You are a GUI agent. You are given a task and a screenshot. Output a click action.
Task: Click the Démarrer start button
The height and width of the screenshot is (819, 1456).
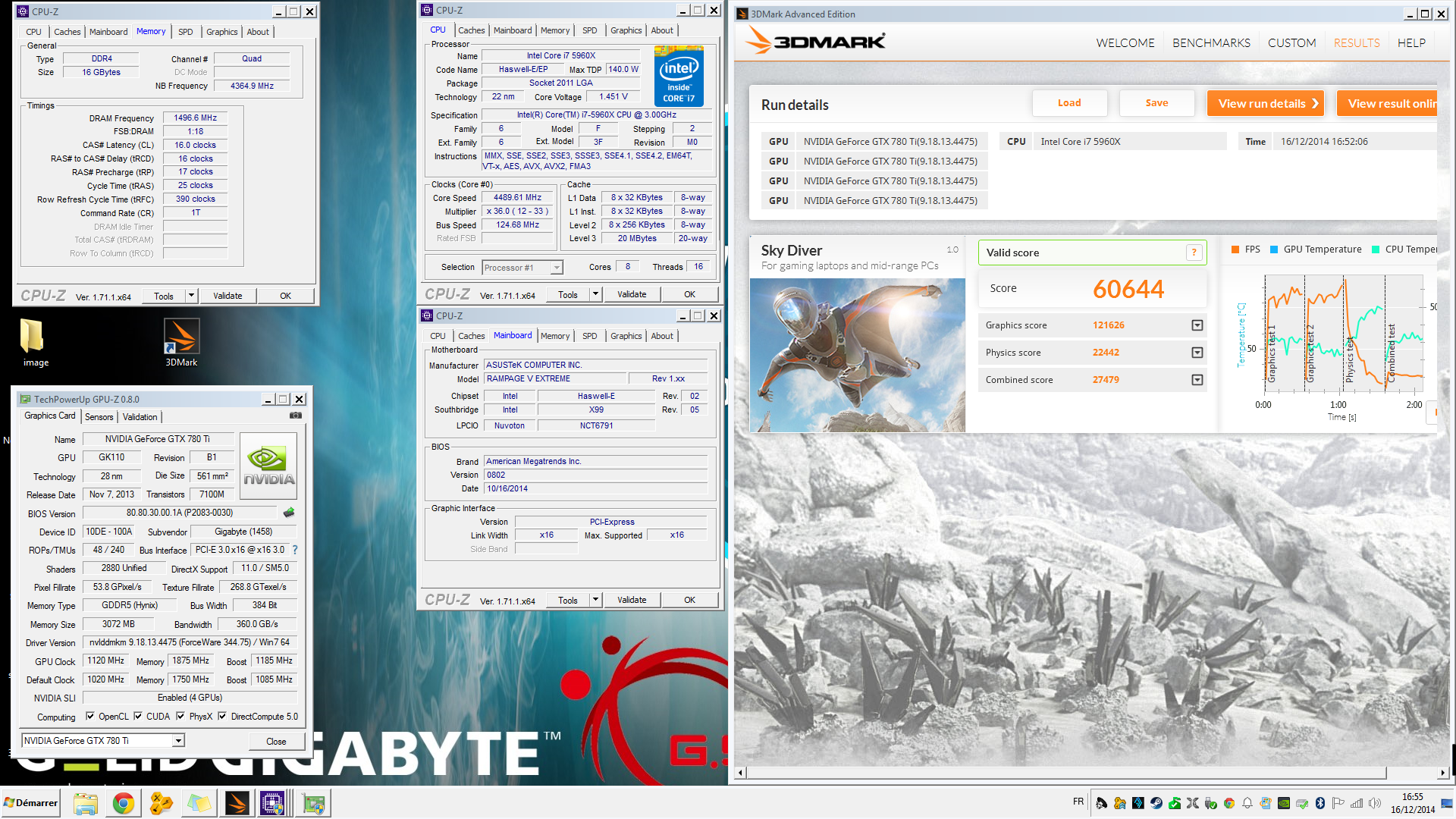coord(30,803)
